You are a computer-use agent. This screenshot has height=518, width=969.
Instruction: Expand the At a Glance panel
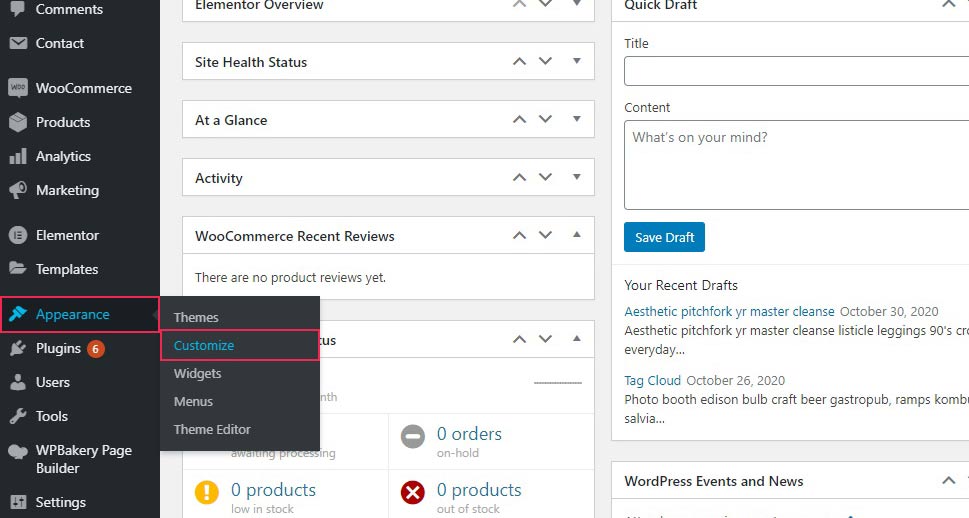click(577, 119)
